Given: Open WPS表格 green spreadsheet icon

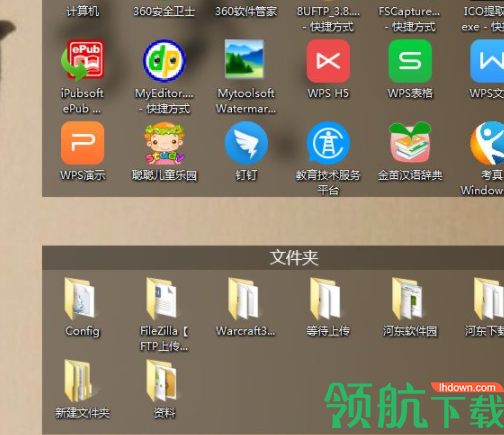Looking at the screenshot, I should [x=410, y=61].
